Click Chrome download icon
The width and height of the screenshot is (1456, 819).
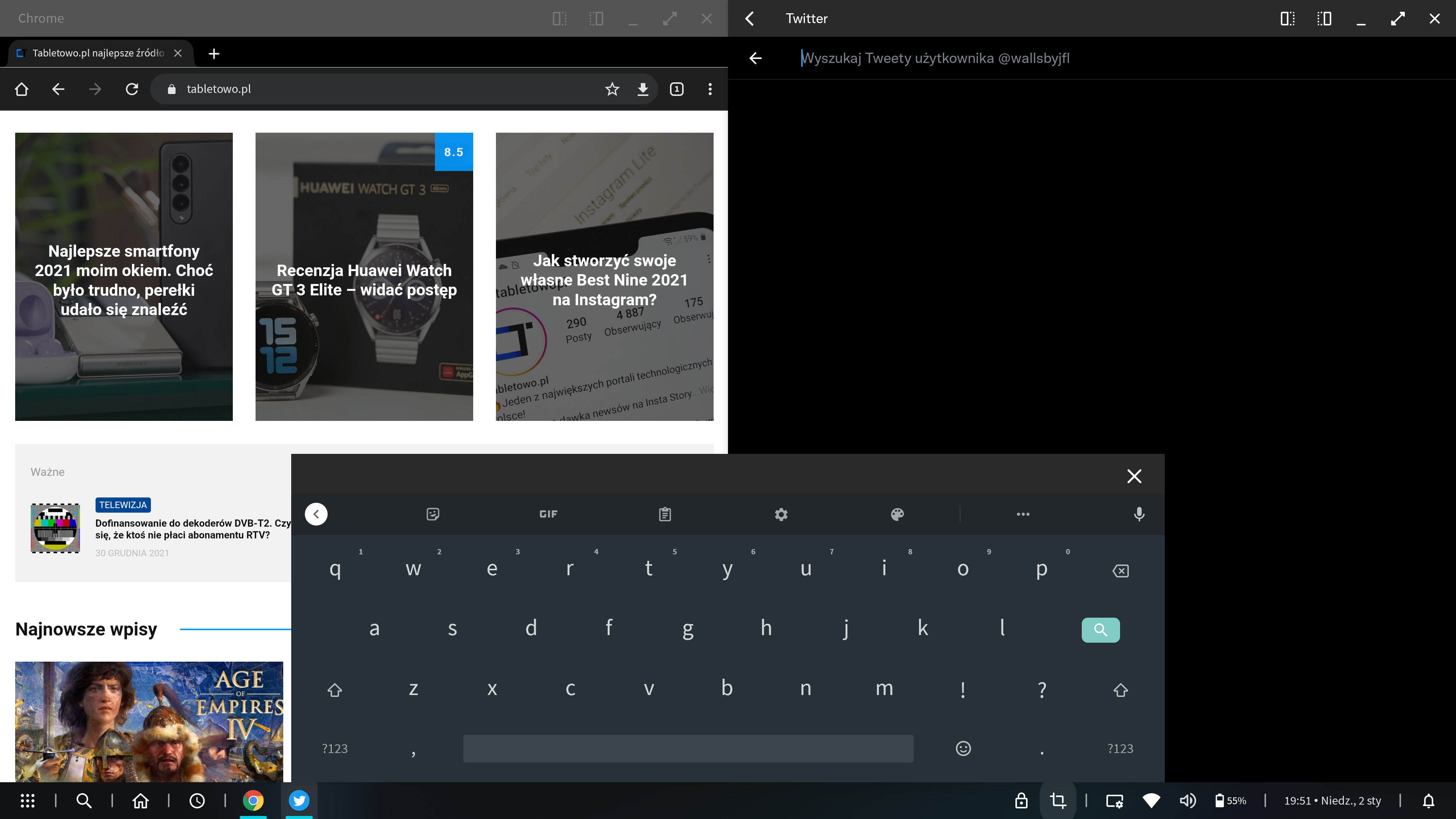[x=643, y=89]
